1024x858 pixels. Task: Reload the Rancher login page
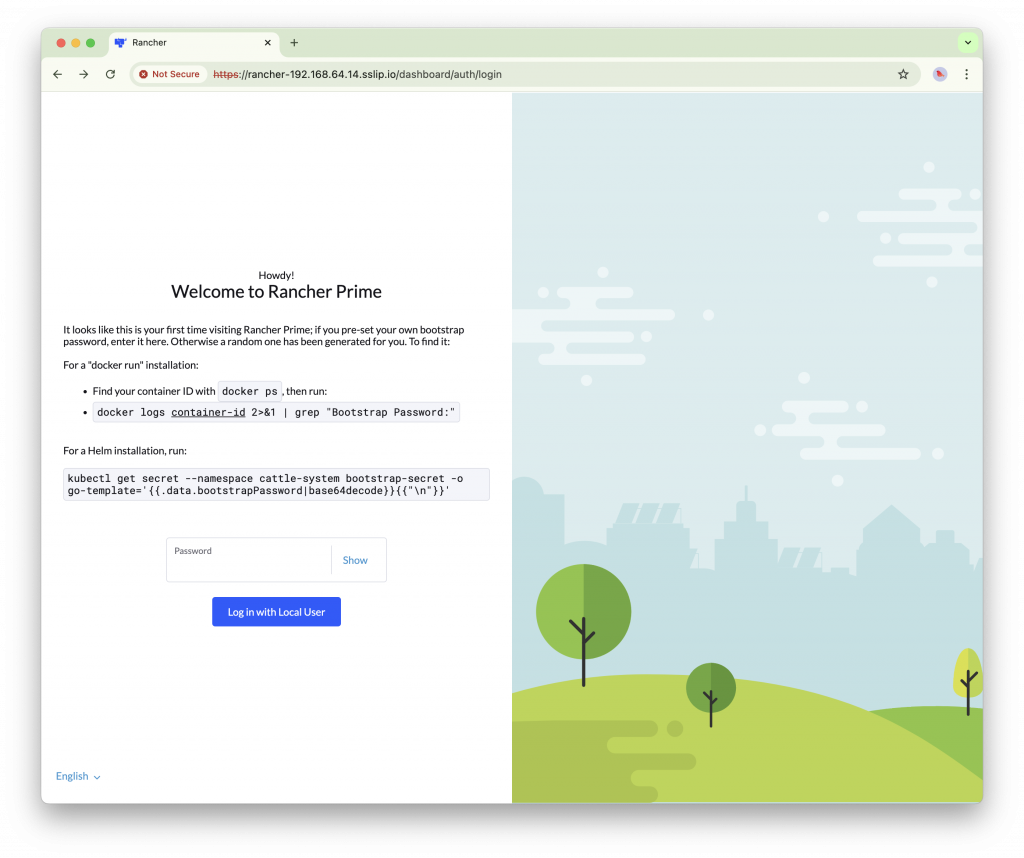coord(110,74)
